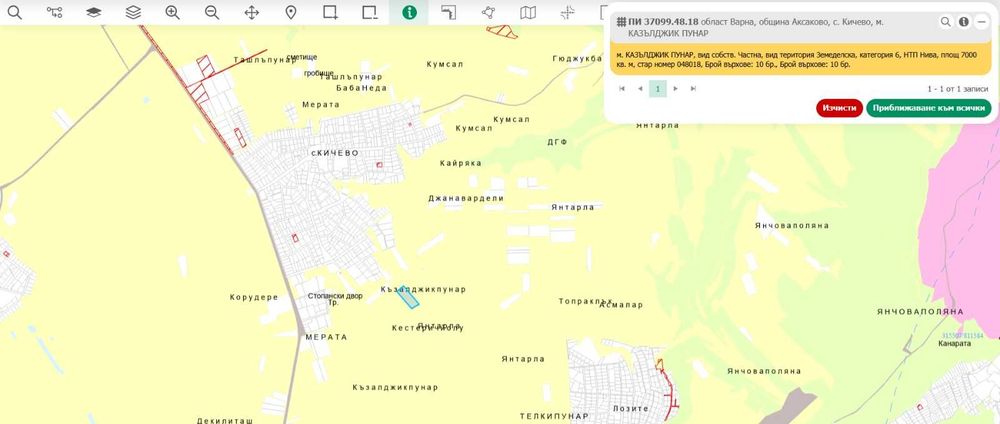Select the crosshair target tool
1000x424 pixels.
tap(567, 12)
